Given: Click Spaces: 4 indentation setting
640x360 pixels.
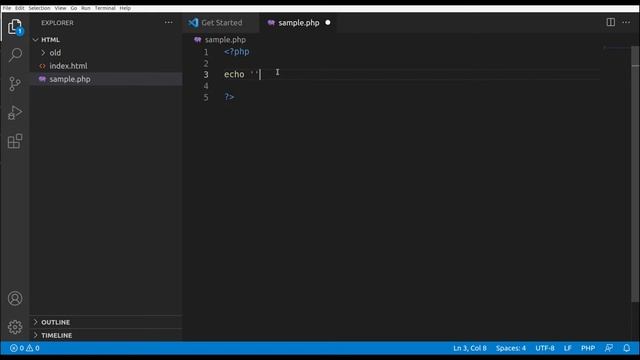Looking at the screenshot, I should [511, 348].
